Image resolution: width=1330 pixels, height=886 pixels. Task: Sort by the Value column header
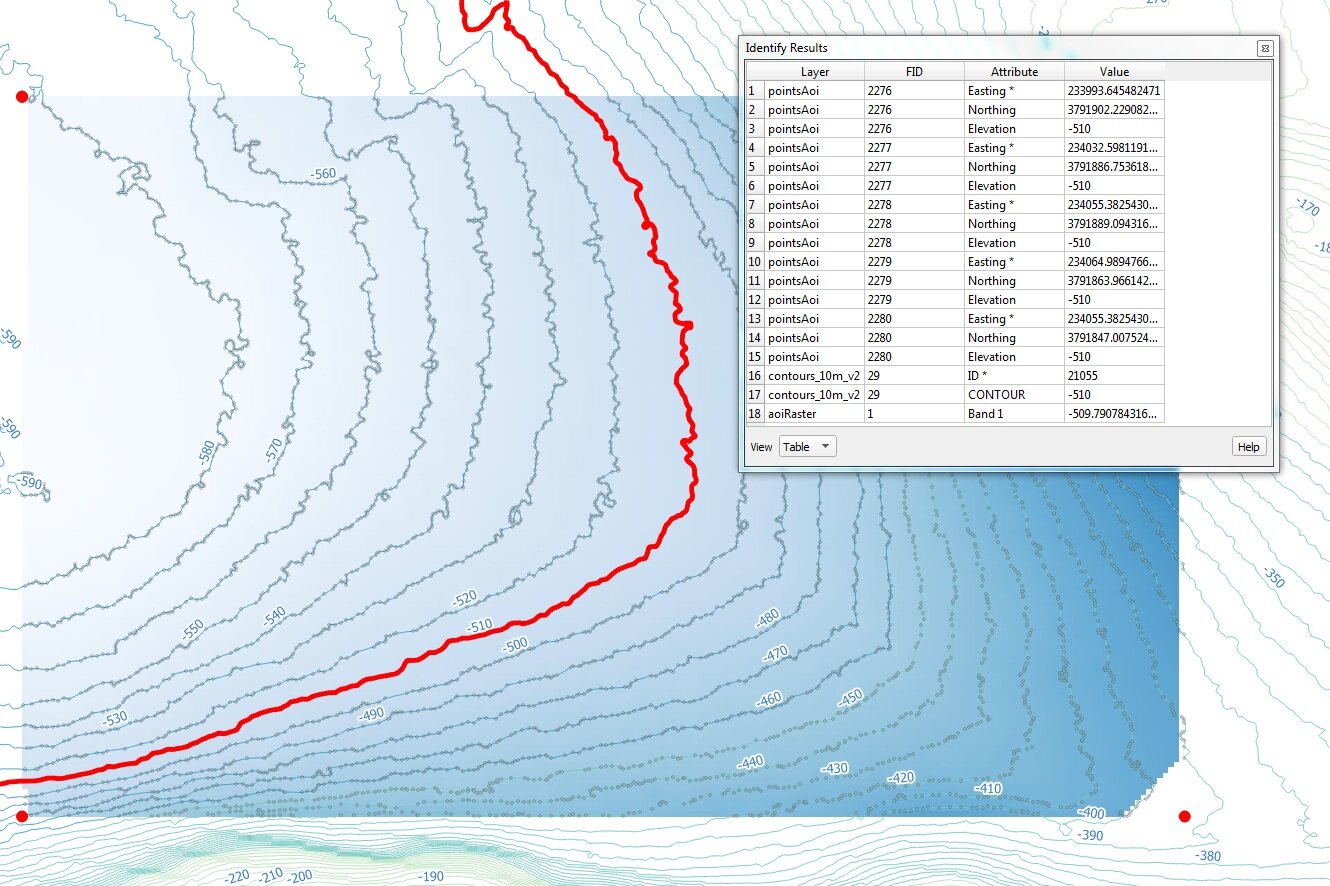point(1114,71)
